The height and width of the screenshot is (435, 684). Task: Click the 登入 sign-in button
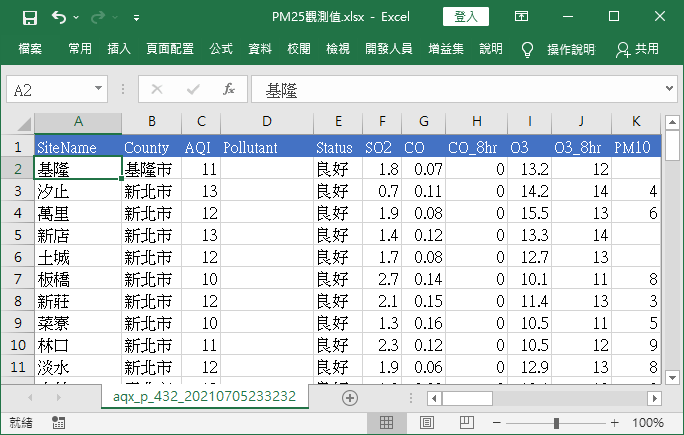[x=465, y=17]
